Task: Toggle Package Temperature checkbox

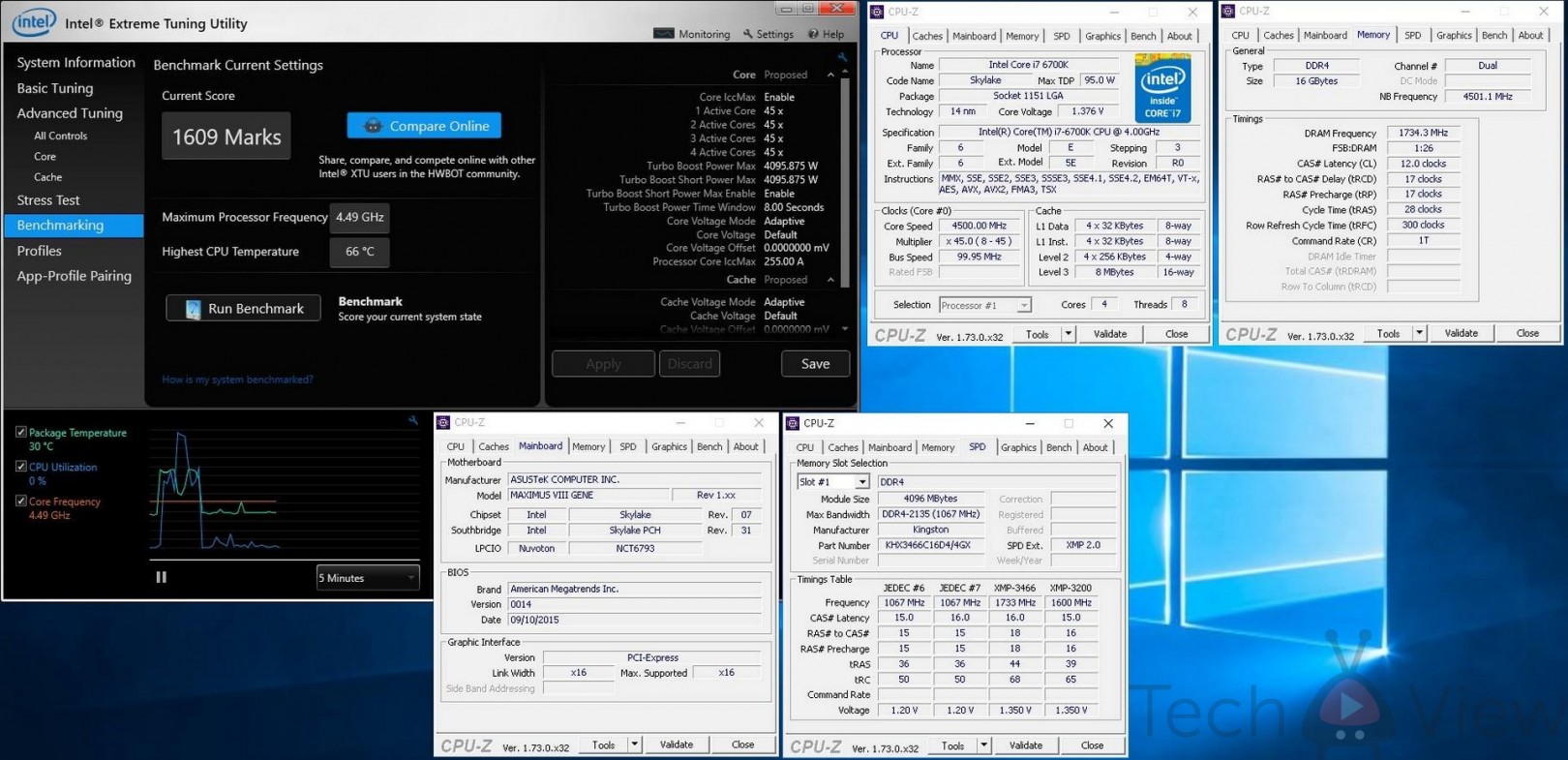Action: (x=20, y=432)
